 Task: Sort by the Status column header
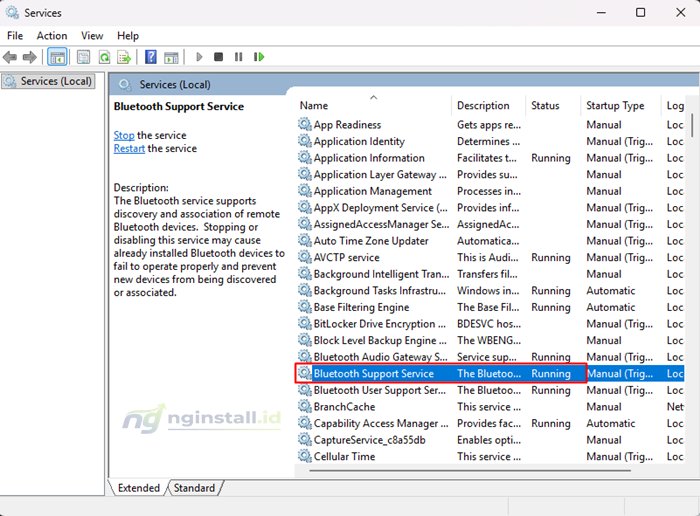click(553, 105)
